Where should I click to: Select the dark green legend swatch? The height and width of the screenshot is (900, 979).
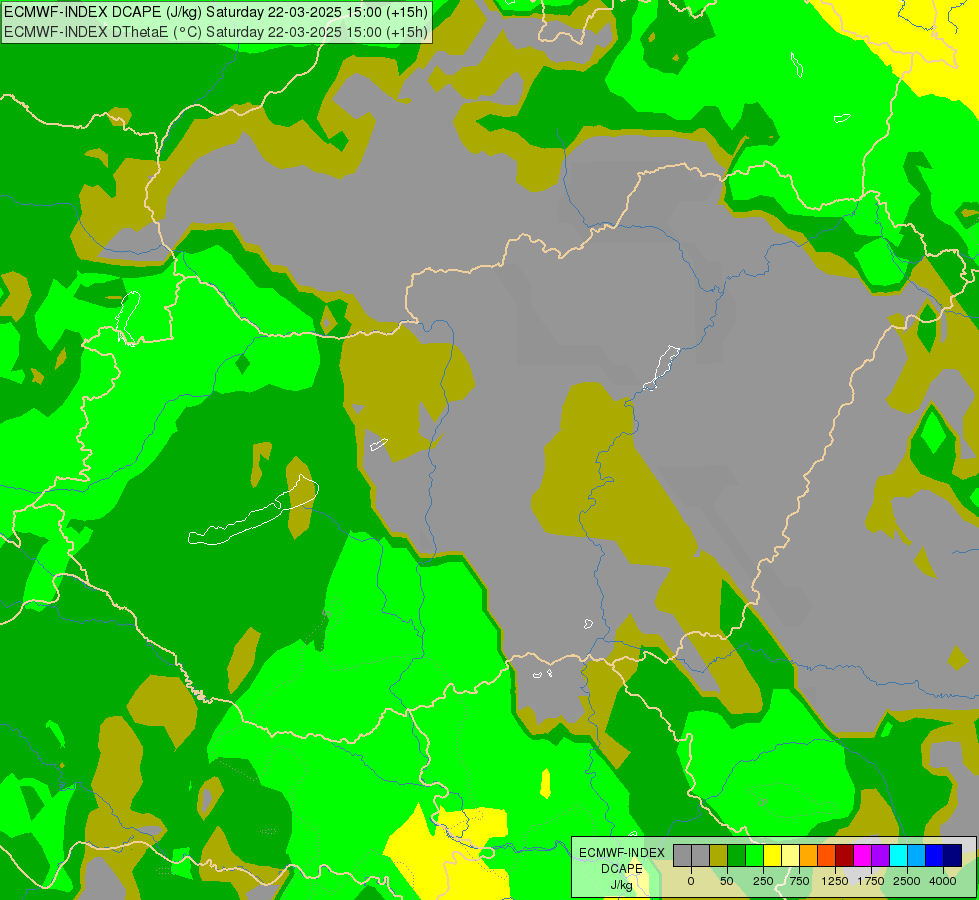coord(737,855)
